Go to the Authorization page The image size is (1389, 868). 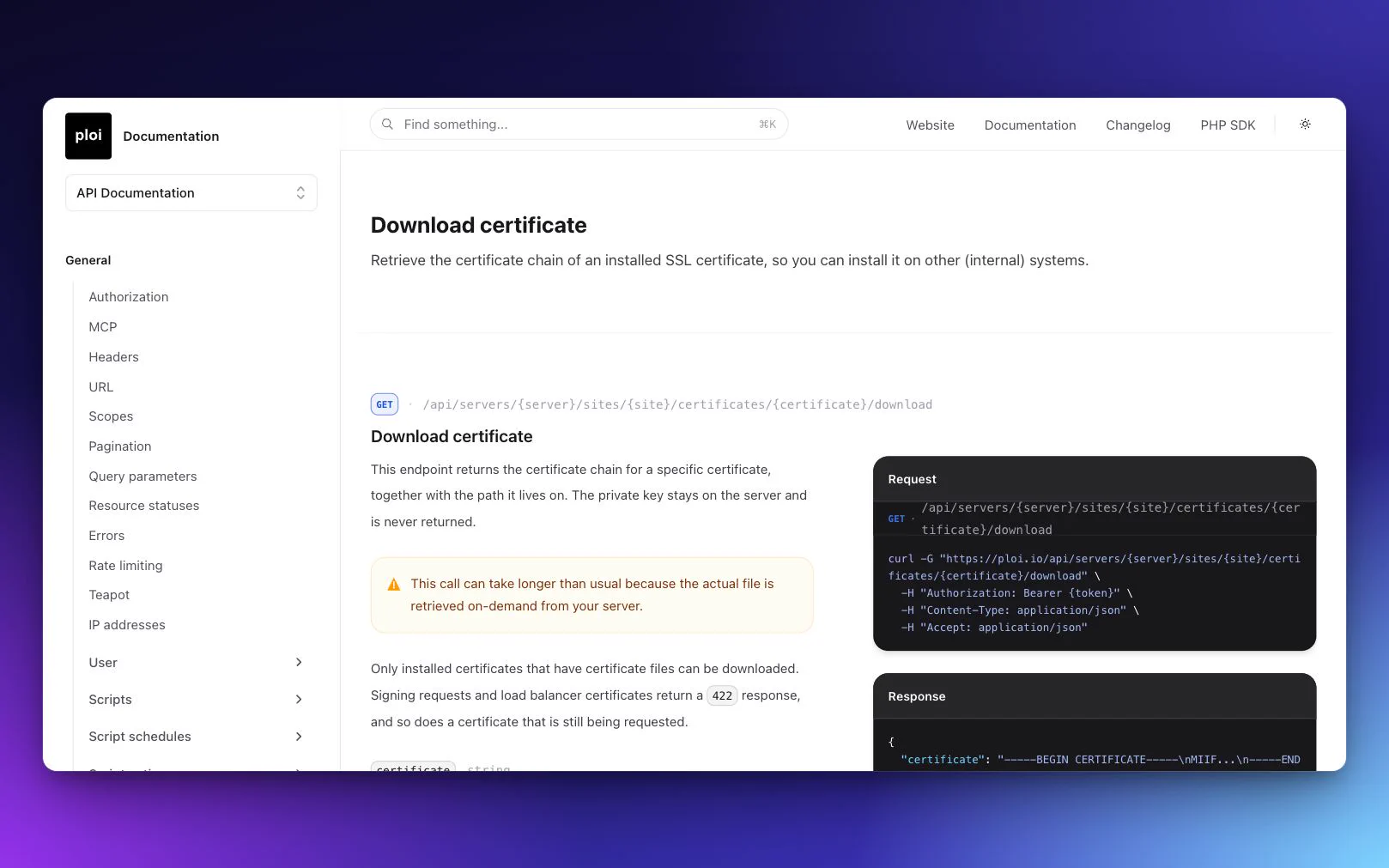[129, 297]
